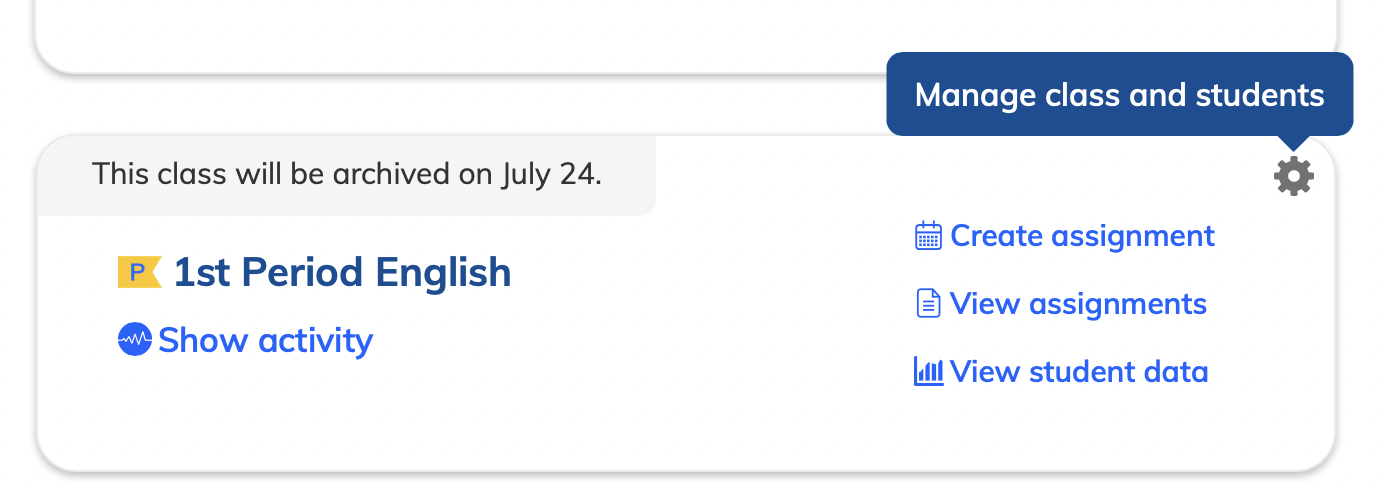Click the calendar icon beside Create assignment
The image size is (1392, 504).
[x=928, y=236]
